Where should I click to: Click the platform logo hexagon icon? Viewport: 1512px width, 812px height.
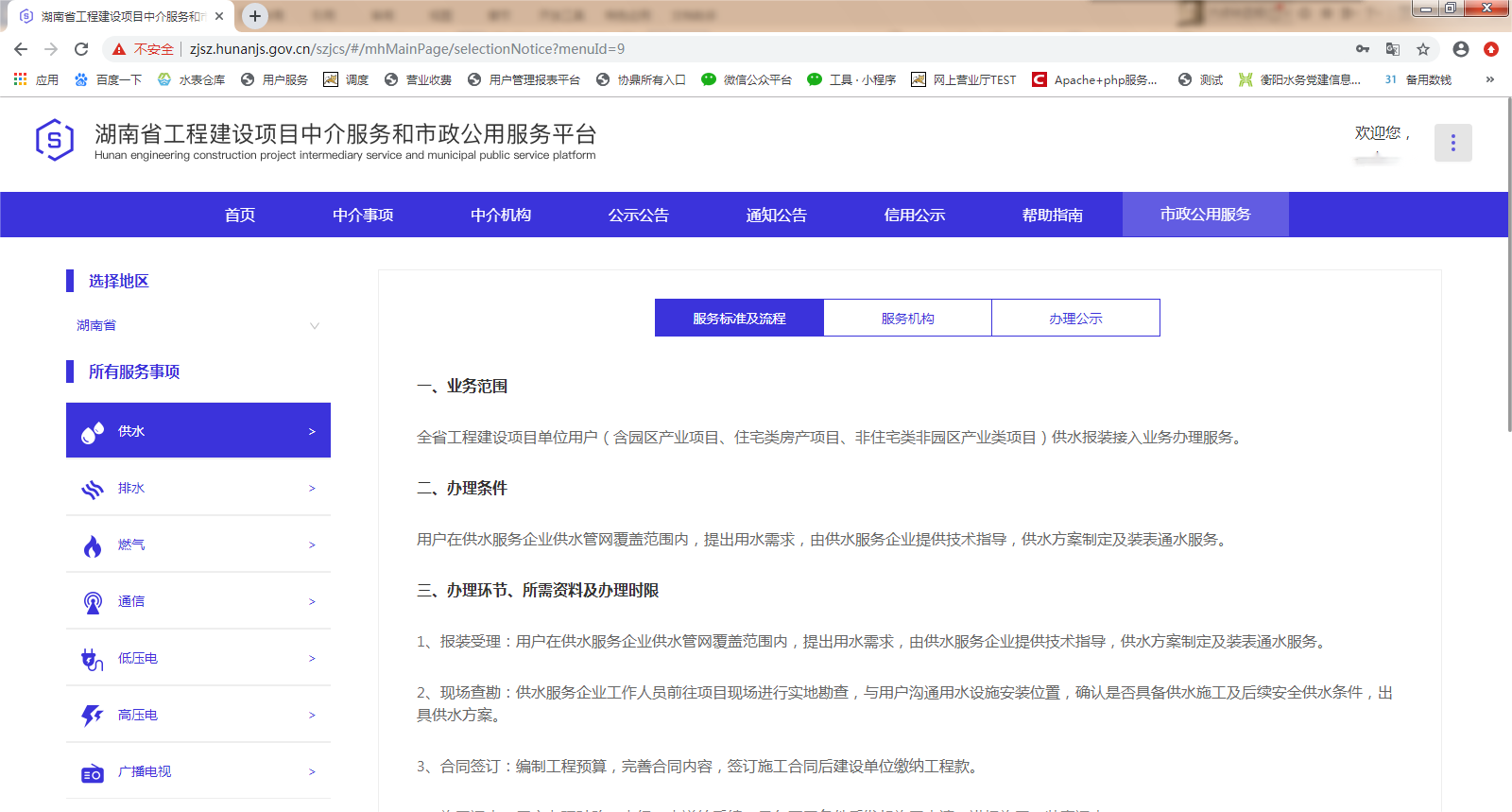(55, 140)
